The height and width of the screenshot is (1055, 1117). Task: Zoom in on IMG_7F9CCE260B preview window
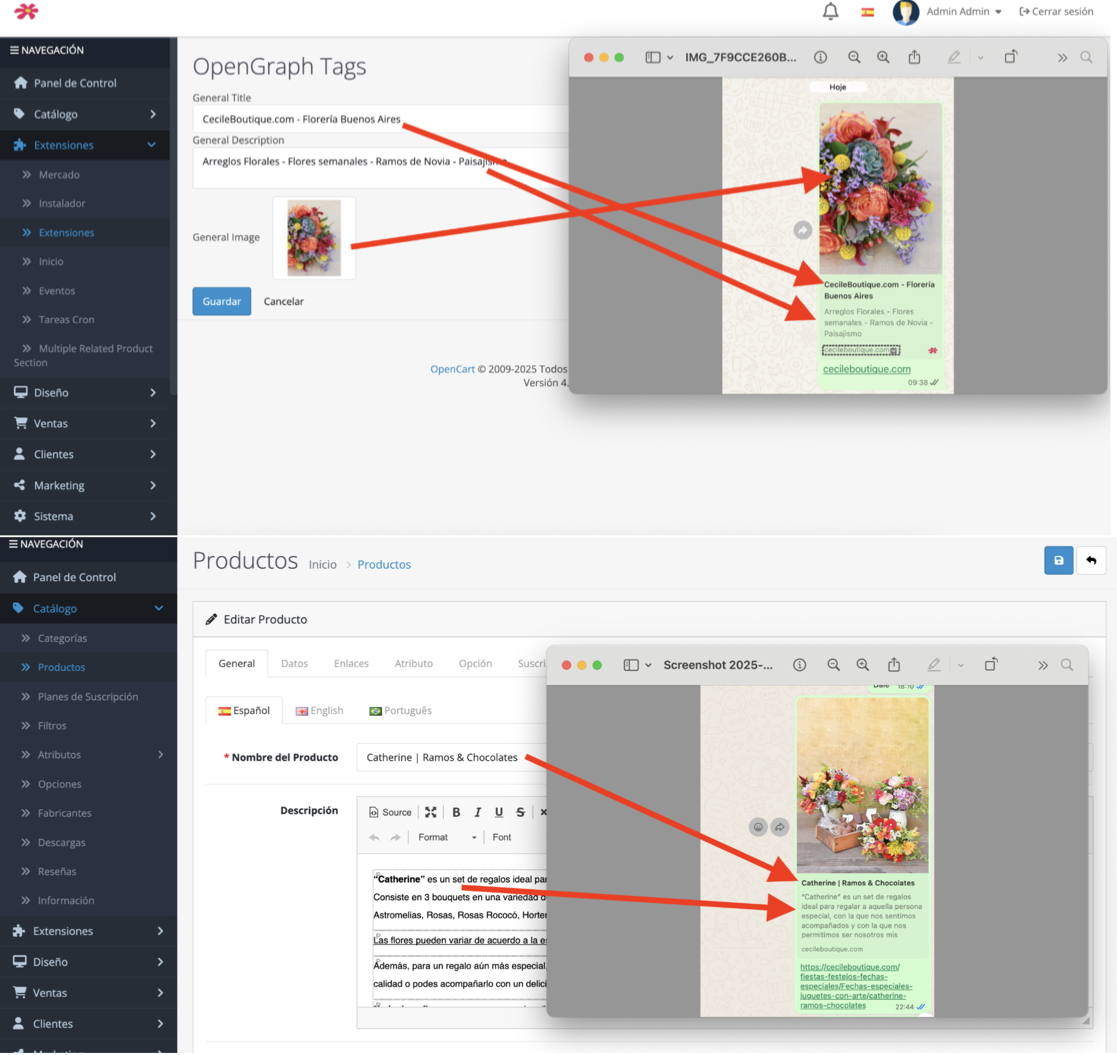point(883,58)
